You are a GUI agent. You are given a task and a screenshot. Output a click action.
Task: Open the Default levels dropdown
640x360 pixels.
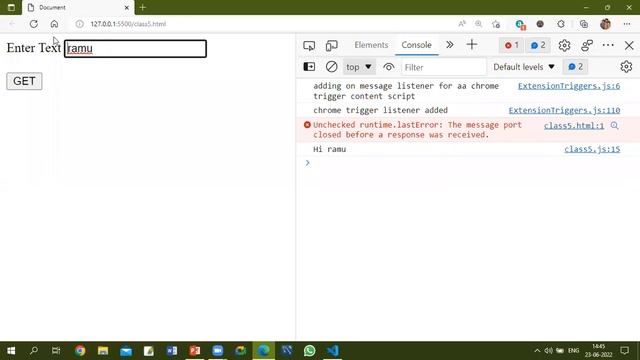click(524, 67)
